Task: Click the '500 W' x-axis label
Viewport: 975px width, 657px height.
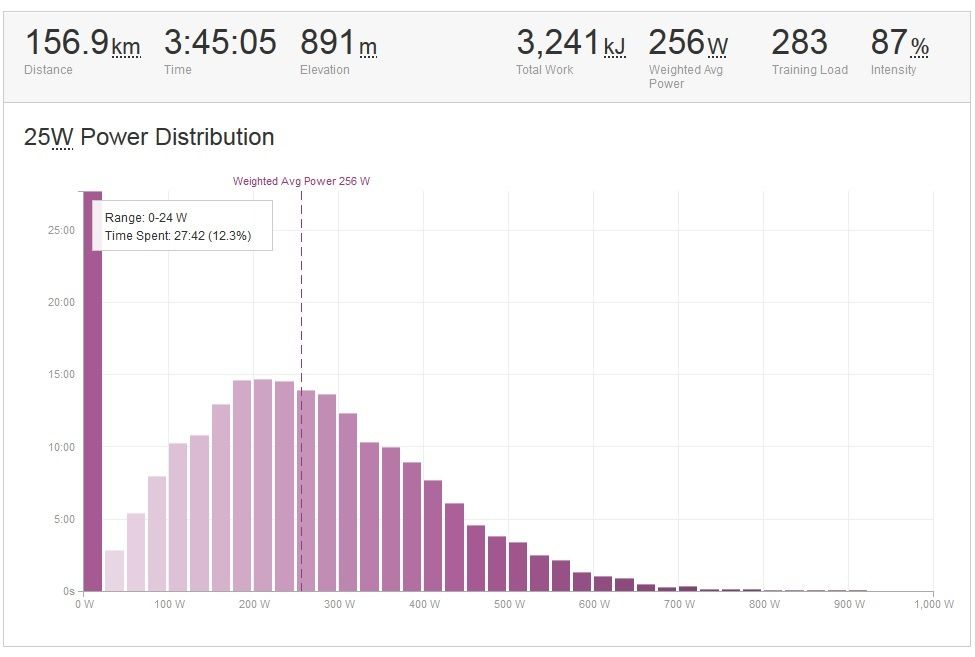Action: (x=509, y=604)
